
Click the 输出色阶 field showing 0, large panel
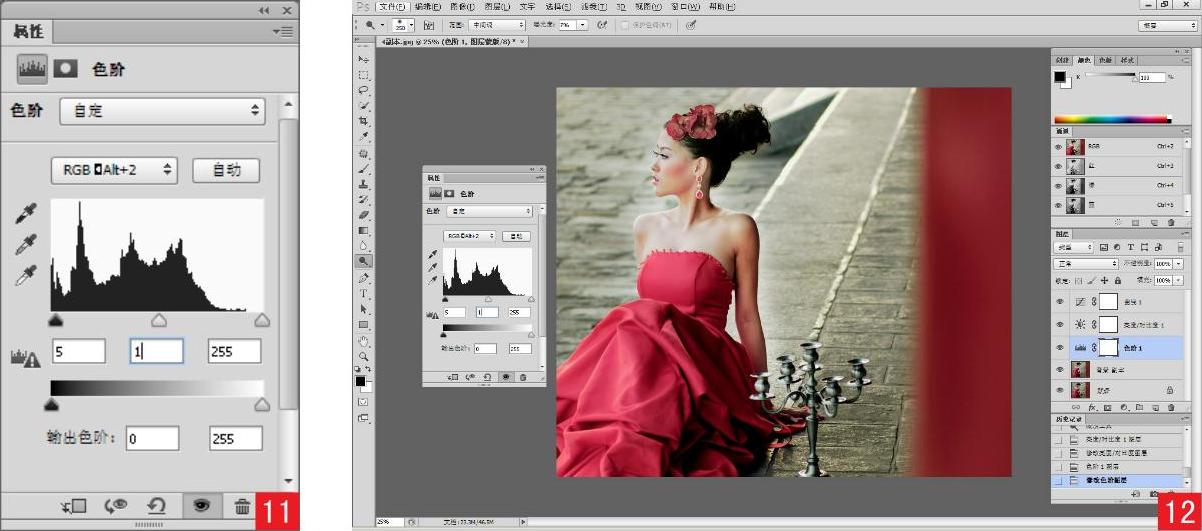click(153, 438)
